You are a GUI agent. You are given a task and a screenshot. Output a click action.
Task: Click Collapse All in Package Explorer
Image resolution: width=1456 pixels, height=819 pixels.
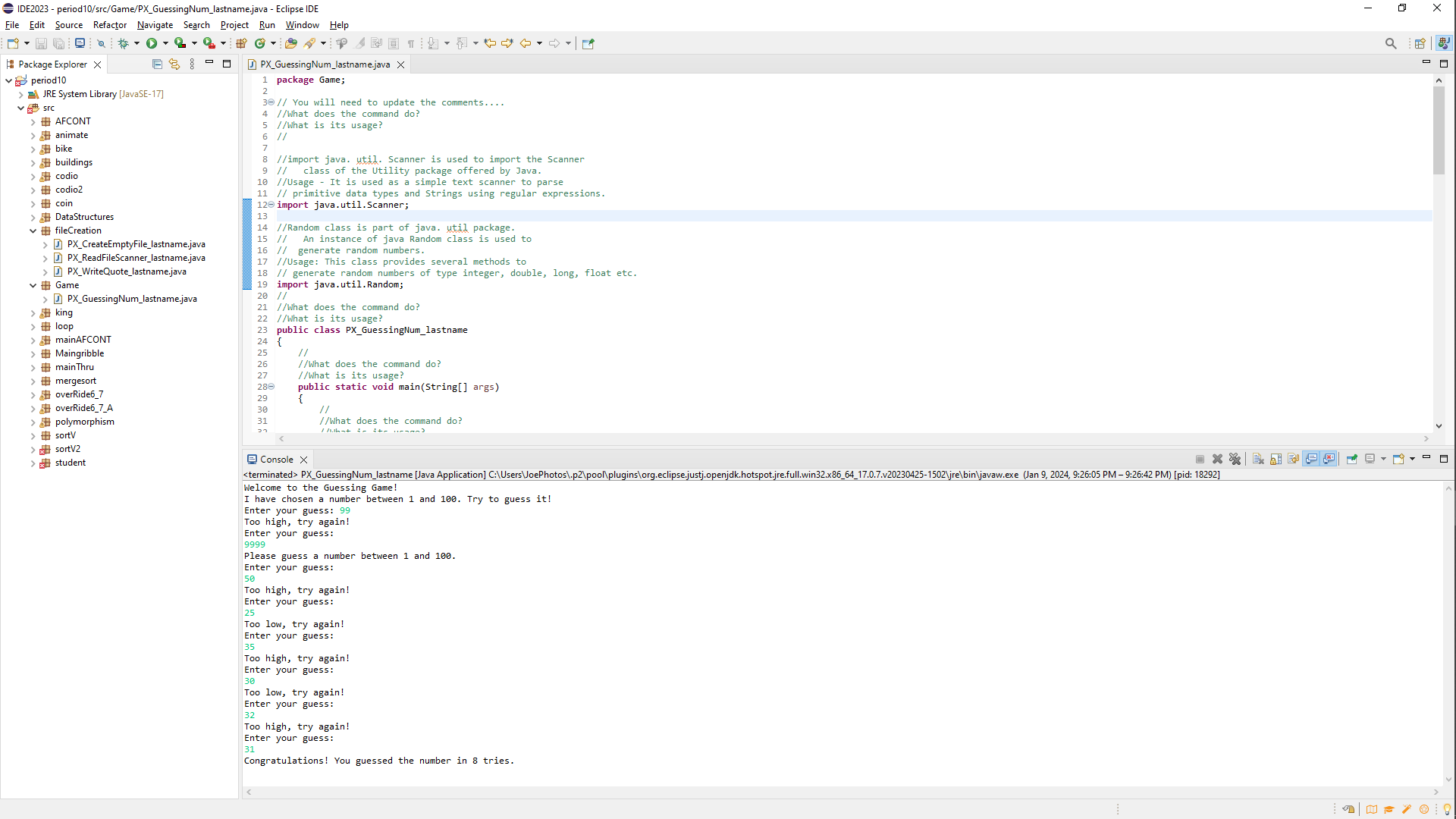tap(157, 64)
